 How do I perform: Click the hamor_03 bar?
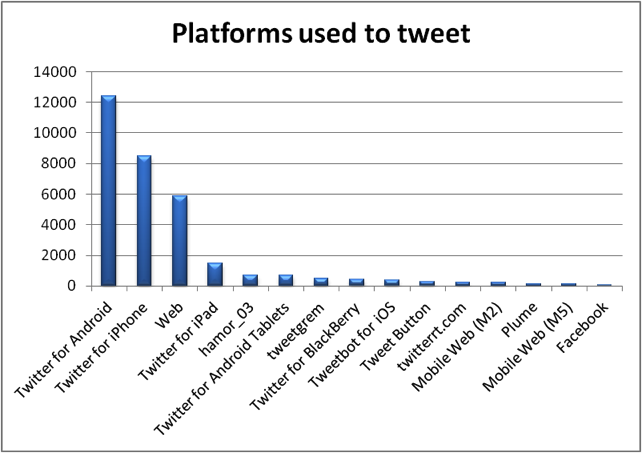(x=250, y=280)
